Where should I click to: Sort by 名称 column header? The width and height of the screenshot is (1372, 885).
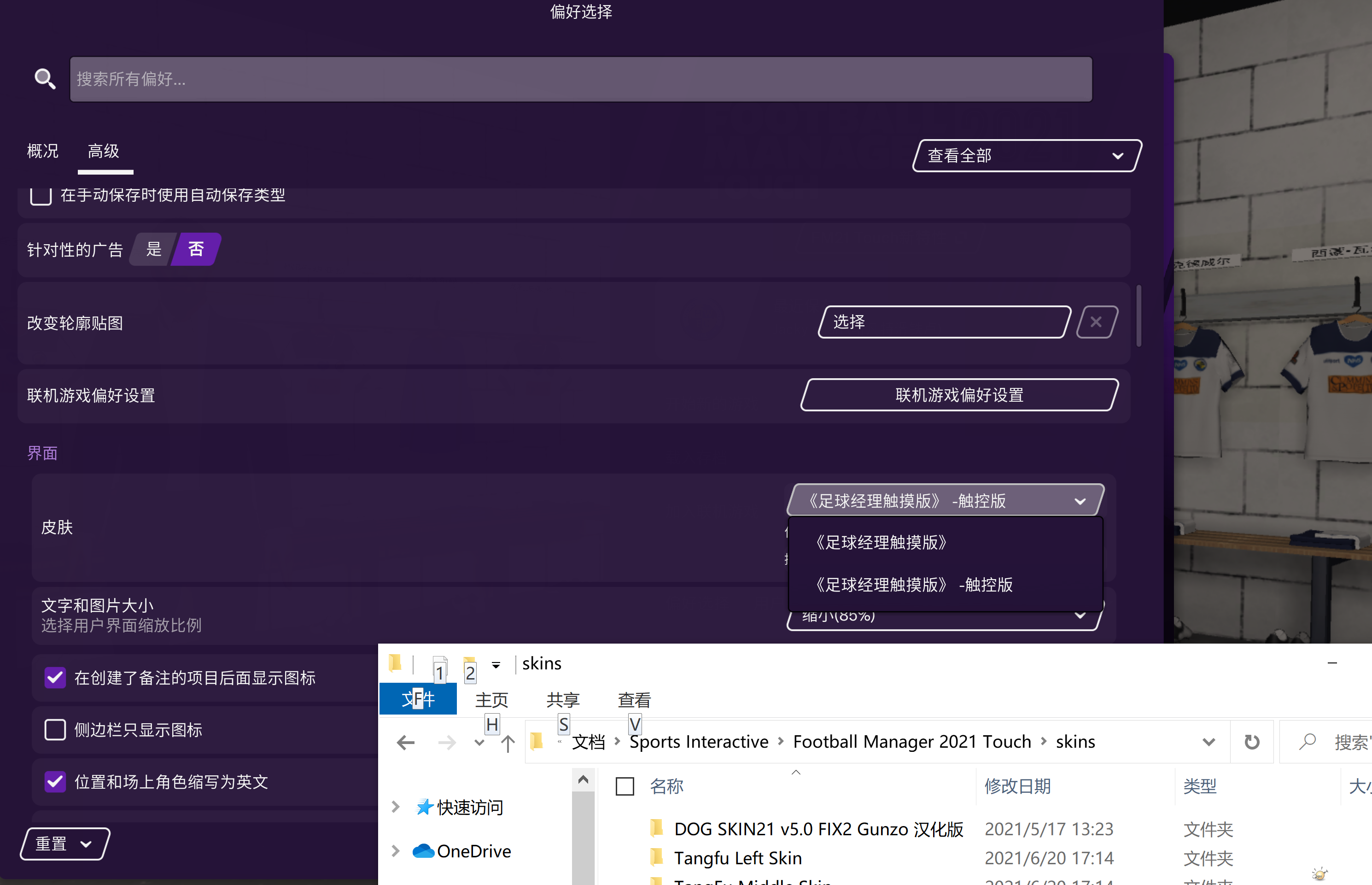(666, 785)
